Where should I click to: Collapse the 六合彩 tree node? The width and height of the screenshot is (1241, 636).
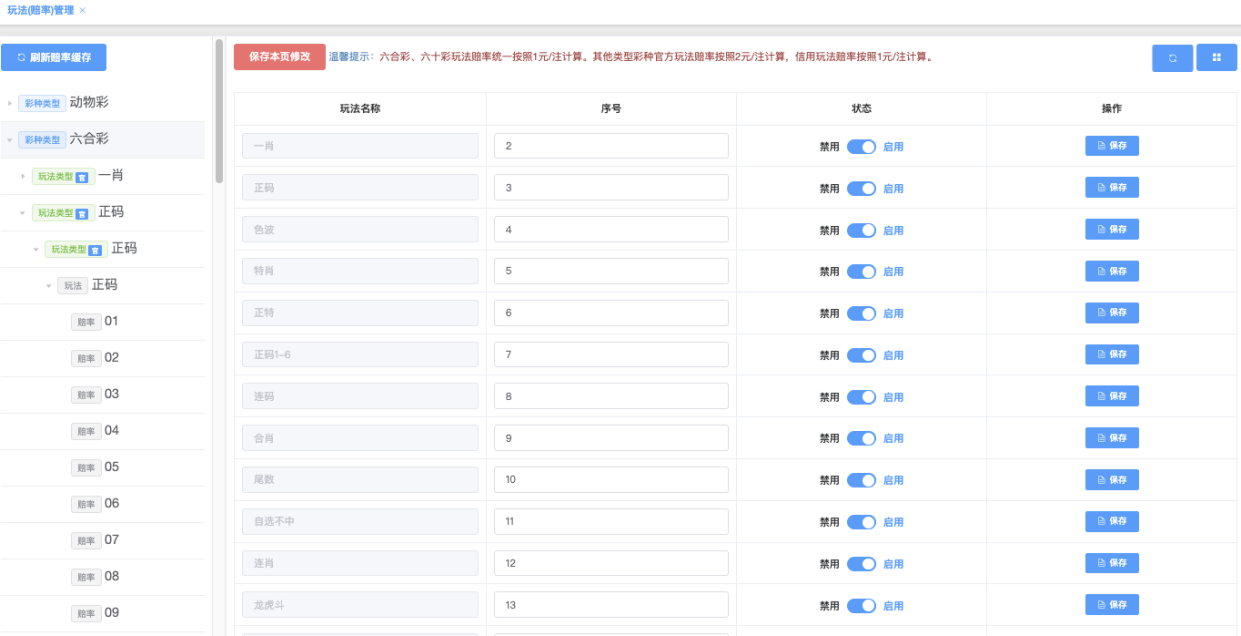tap(10, 140)
